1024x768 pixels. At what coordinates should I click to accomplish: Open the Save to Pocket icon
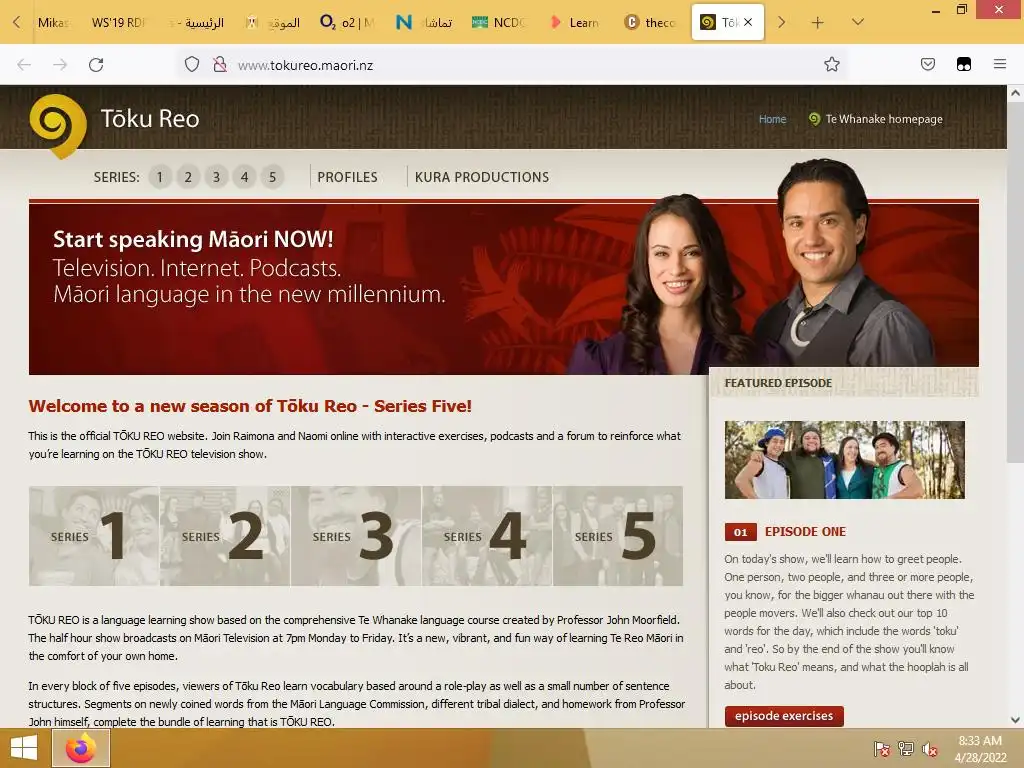click(x=927, y=64)
